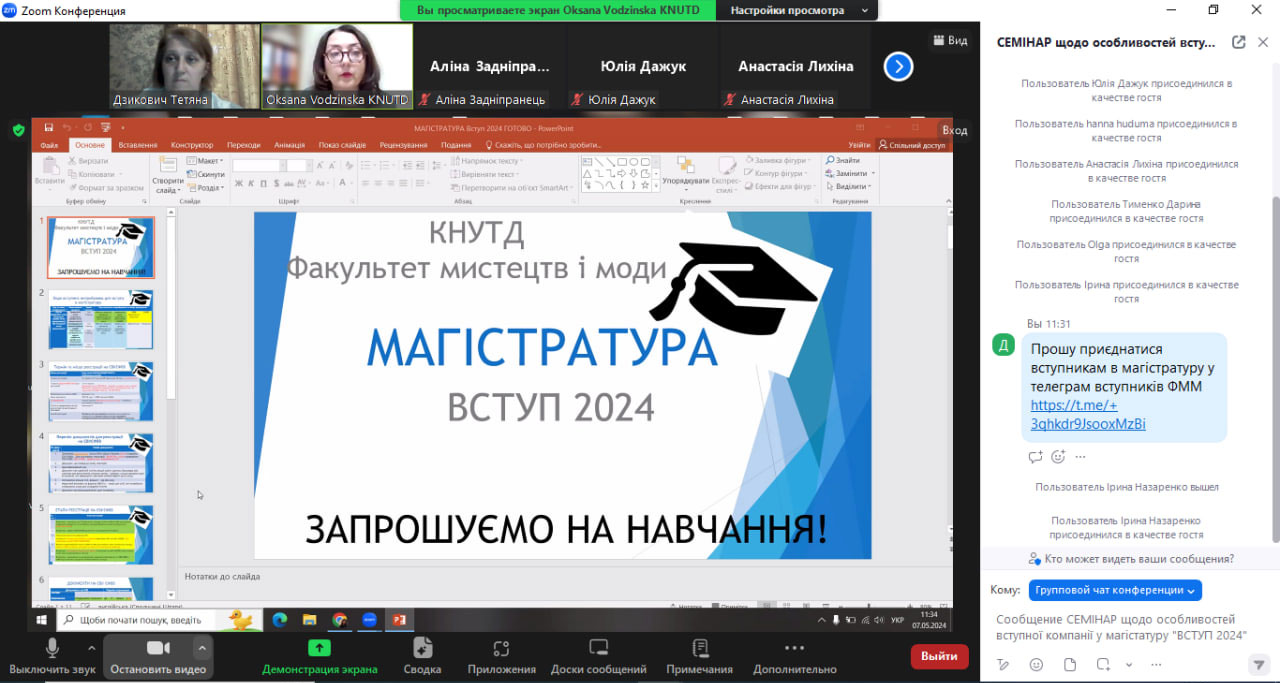Switch to the Показ слайдів ribbon tab
Image resolution: width=1280 pixels, height=683 pixels.
pyautogui.click(x=342, y=145)
